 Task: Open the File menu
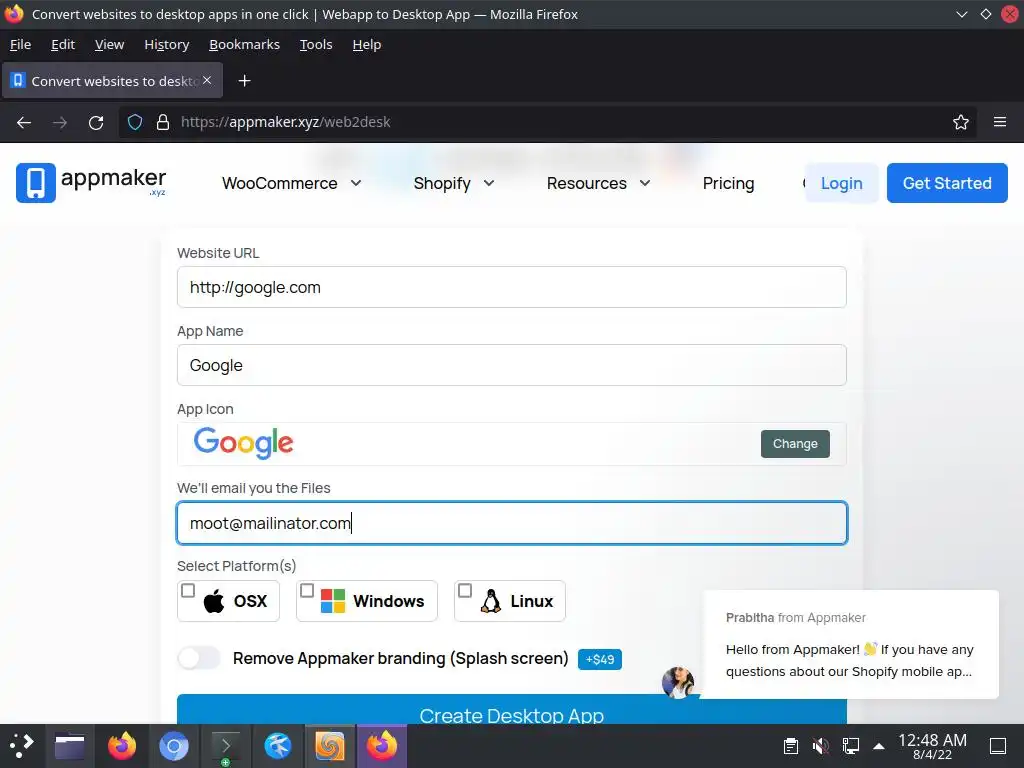pyautogui.click(x=20, y=44)
